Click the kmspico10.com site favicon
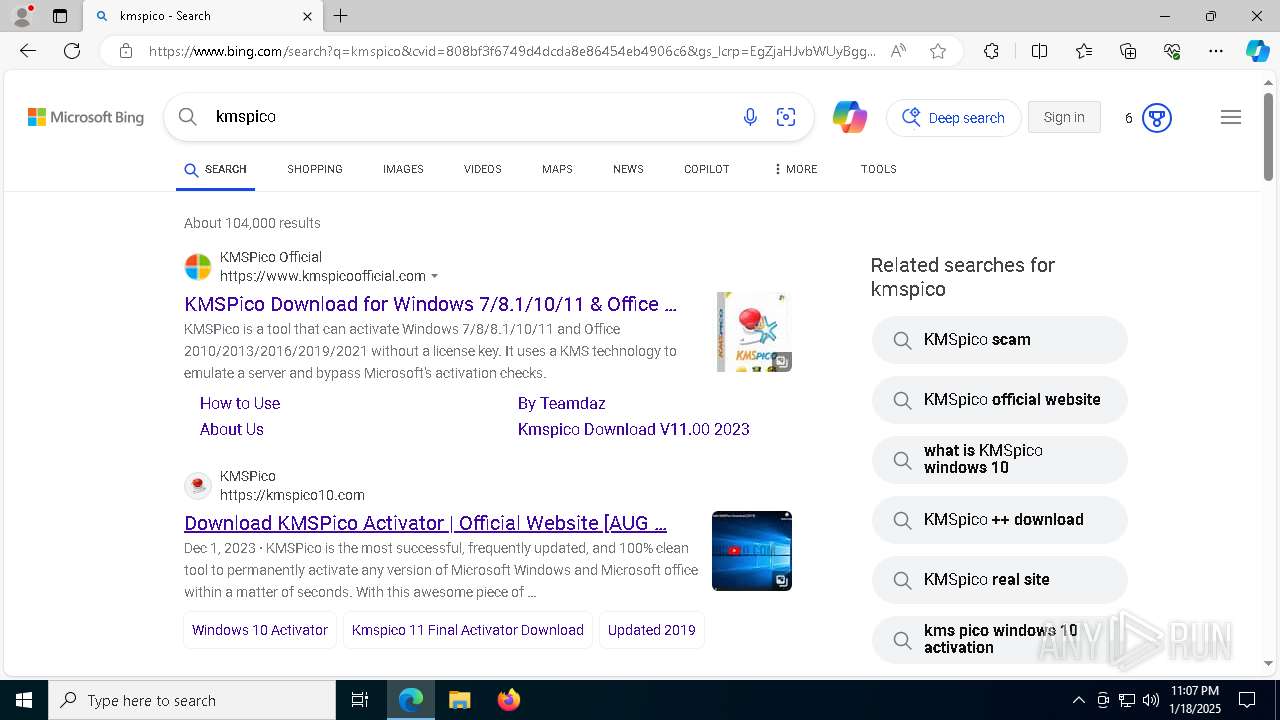Image resolution: width=1280 pixels, height=720 pixels. pos(198,486)
